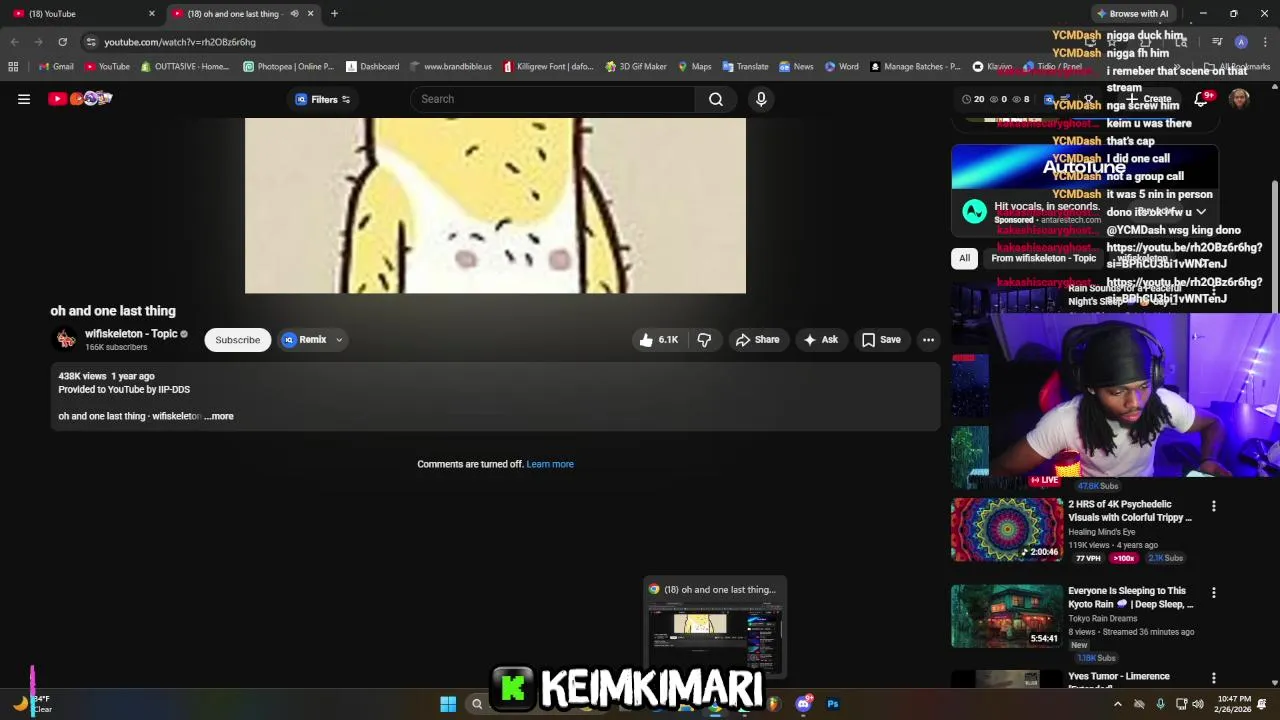Open the site info icon in the address bar
Screen dimensions: 1280x720
click(x=91, y=42)
